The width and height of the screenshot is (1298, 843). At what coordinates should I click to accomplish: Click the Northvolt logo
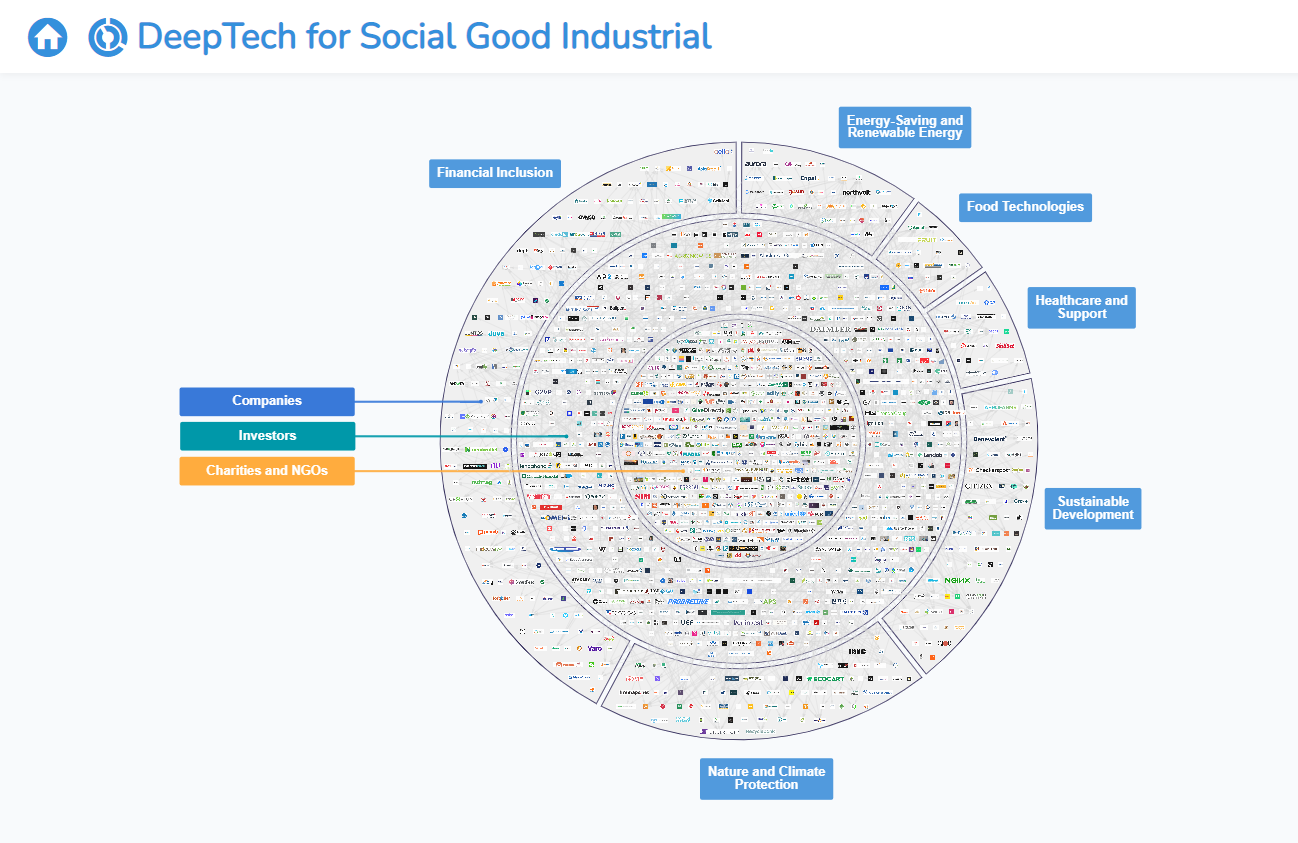[857, 192]
